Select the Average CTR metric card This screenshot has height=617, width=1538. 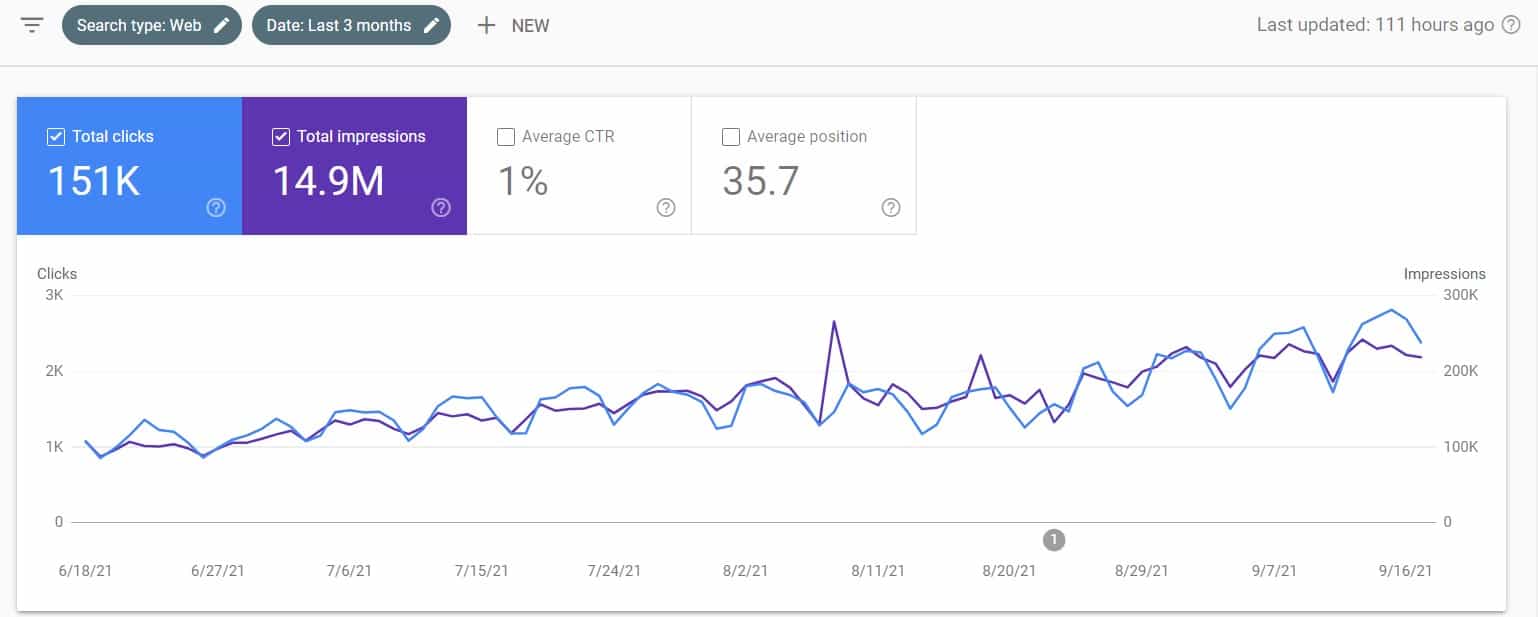579,165
